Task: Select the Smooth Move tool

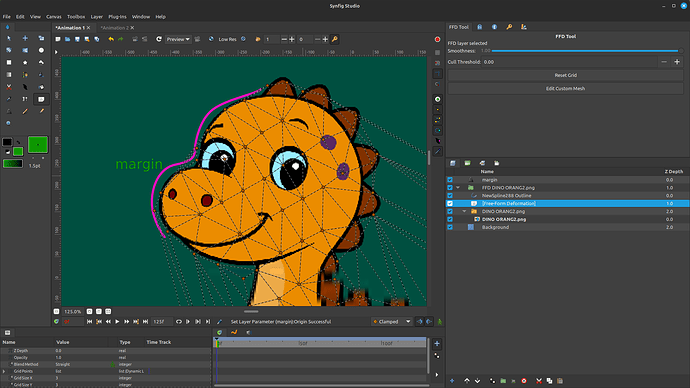Action: pyautogui.click(x=25, y=38)
